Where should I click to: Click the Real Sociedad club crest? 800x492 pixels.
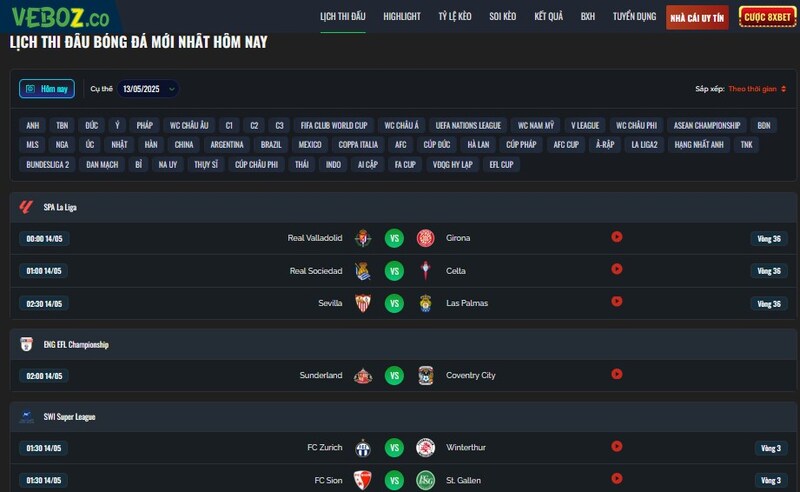click(363, 271)
